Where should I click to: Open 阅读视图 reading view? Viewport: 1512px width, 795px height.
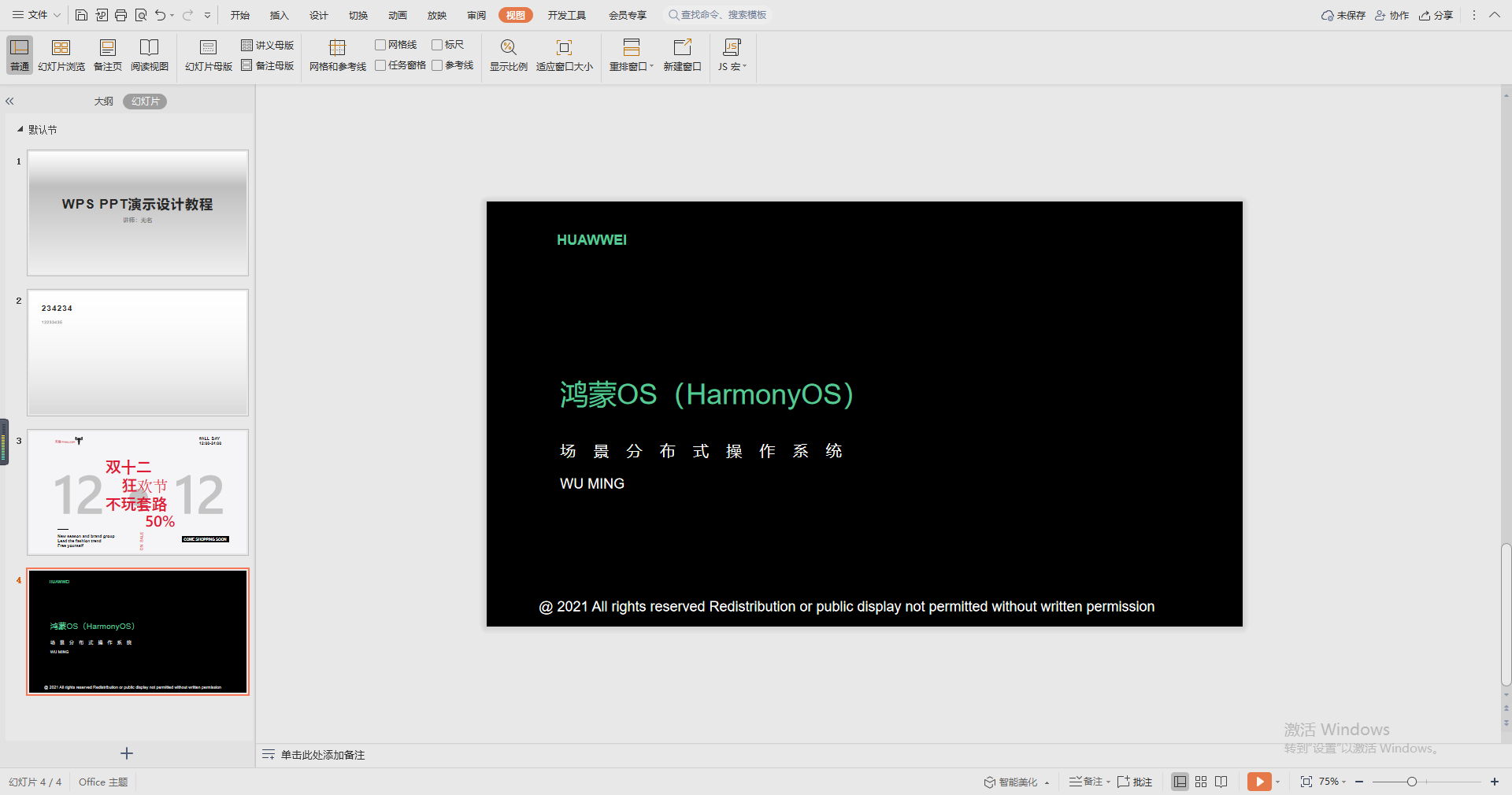150,55
